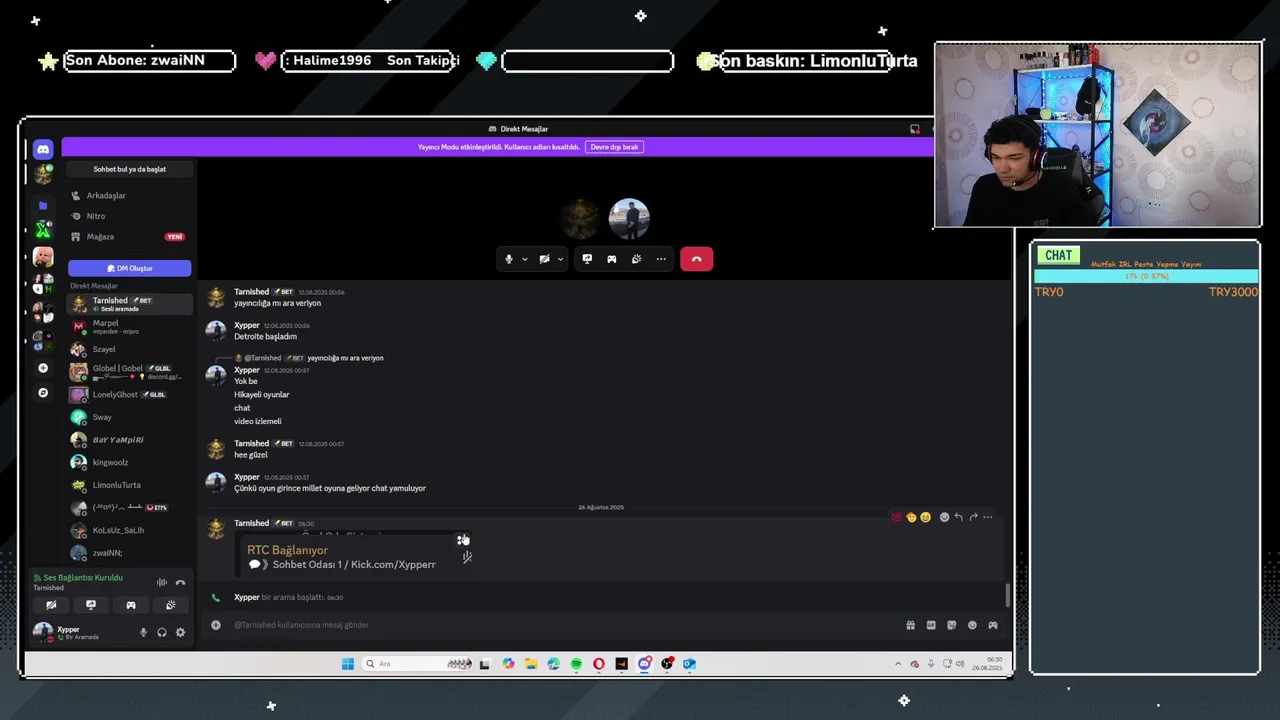Forward the hovered message

[973, 517]
